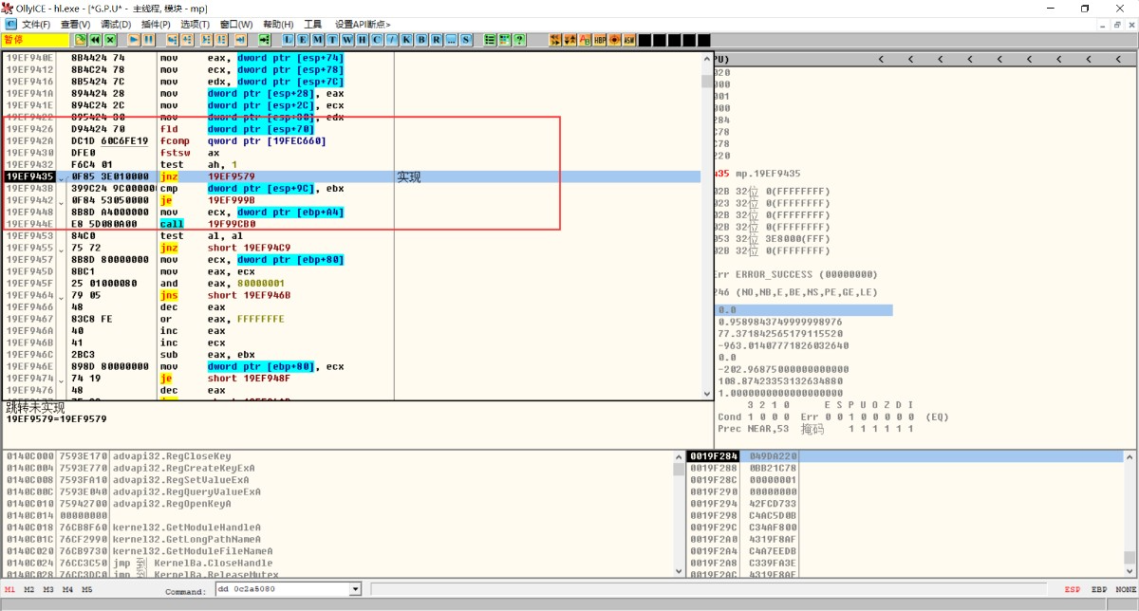Select the je 19EF999B instruction row

352,201
